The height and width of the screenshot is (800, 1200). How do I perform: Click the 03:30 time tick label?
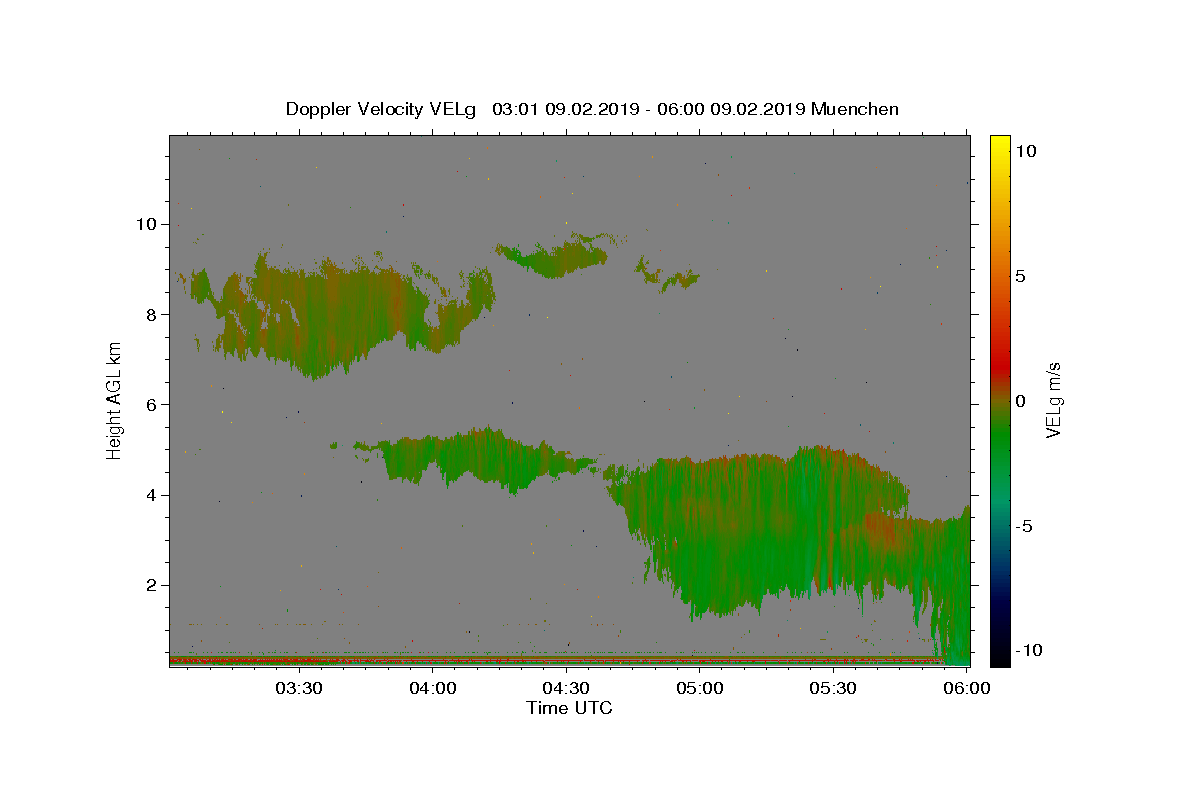pyautogui.click(x=299, y=688)
